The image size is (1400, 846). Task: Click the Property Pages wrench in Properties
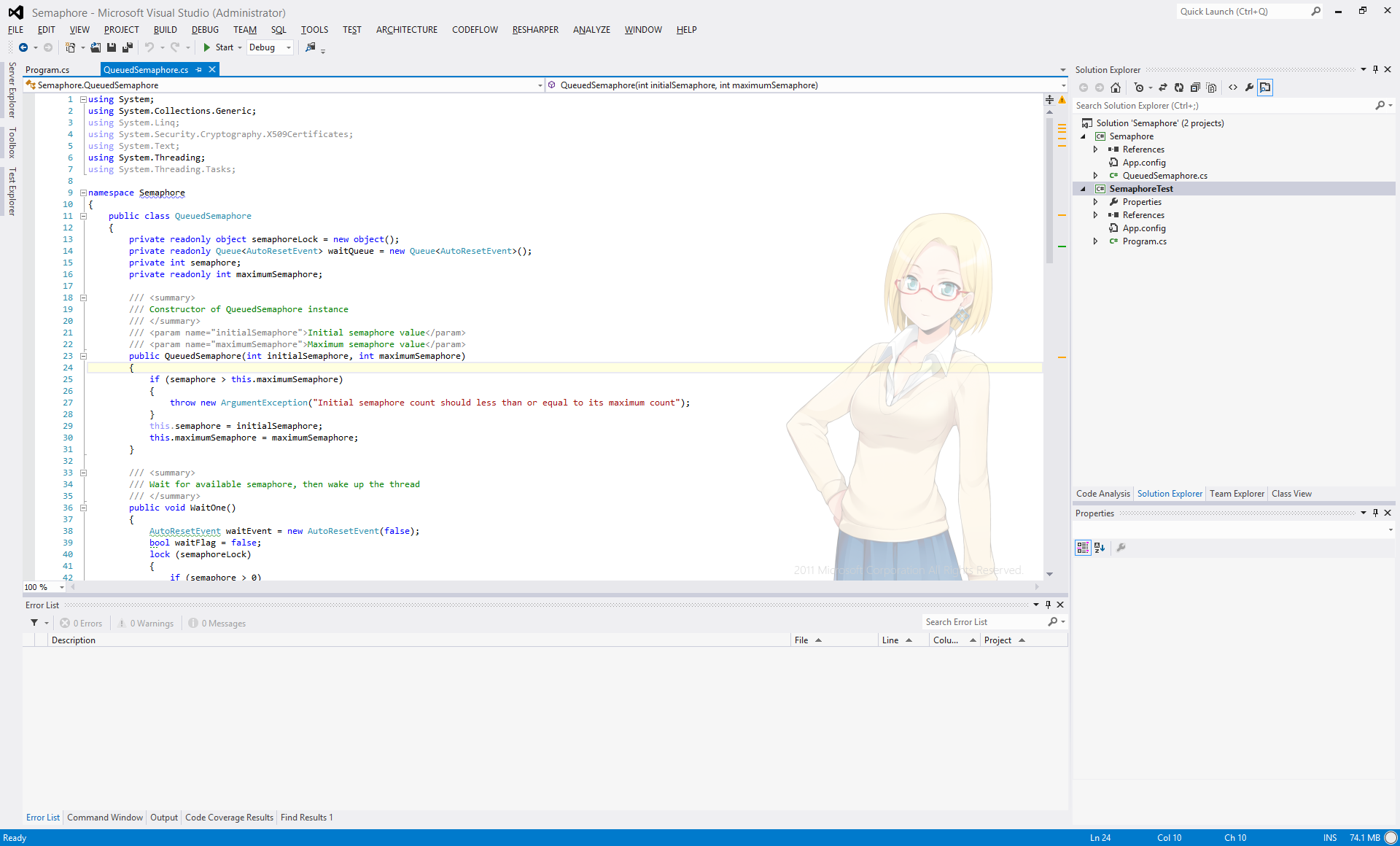click(1121, 548)
